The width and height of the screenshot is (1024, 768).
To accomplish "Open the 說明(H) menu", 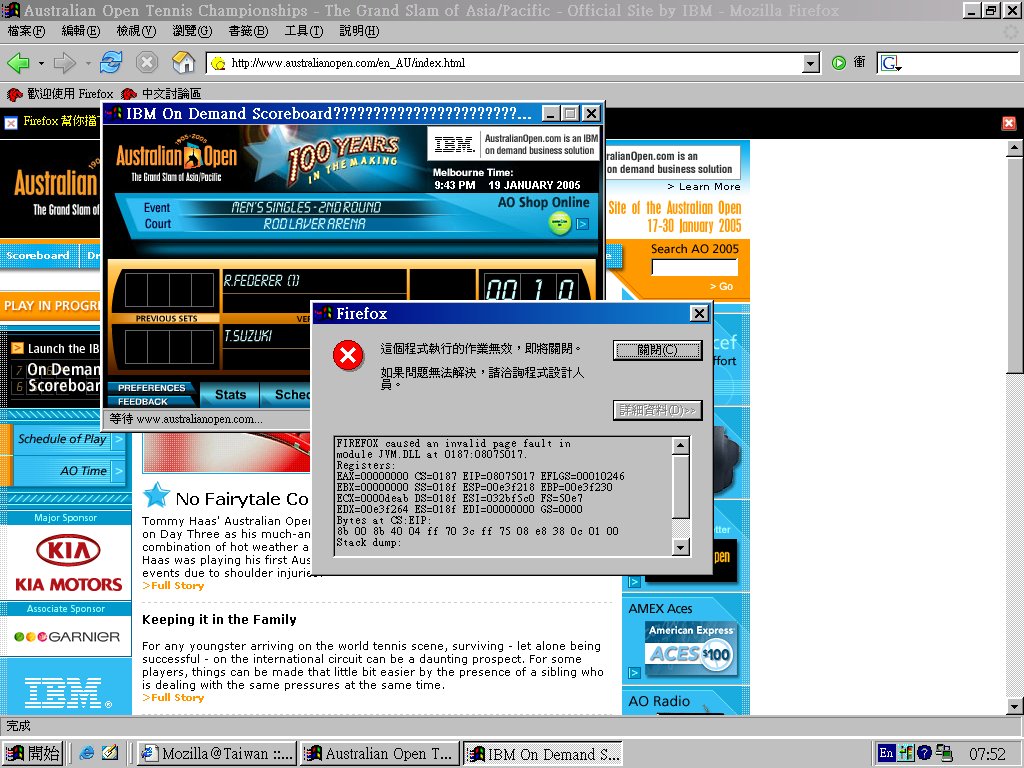I will pos(359,31).
